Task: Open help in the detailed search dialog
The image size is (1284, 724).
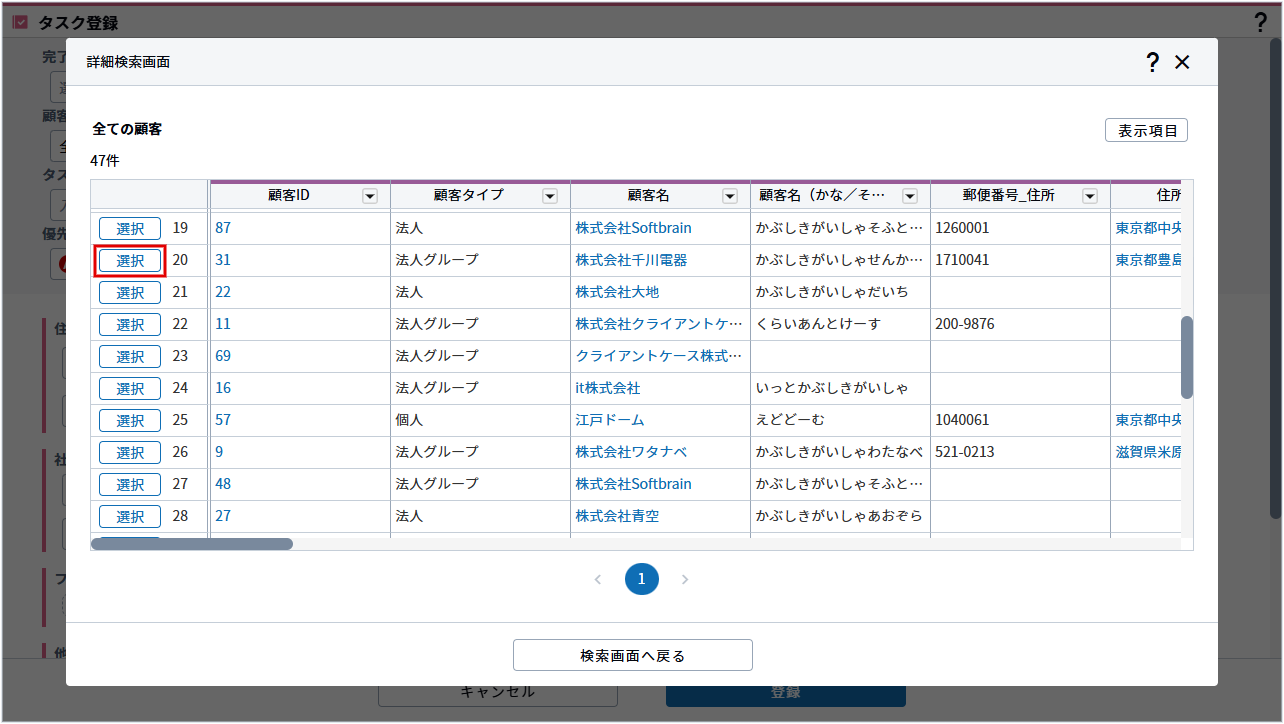Action: coord(1153,62)
